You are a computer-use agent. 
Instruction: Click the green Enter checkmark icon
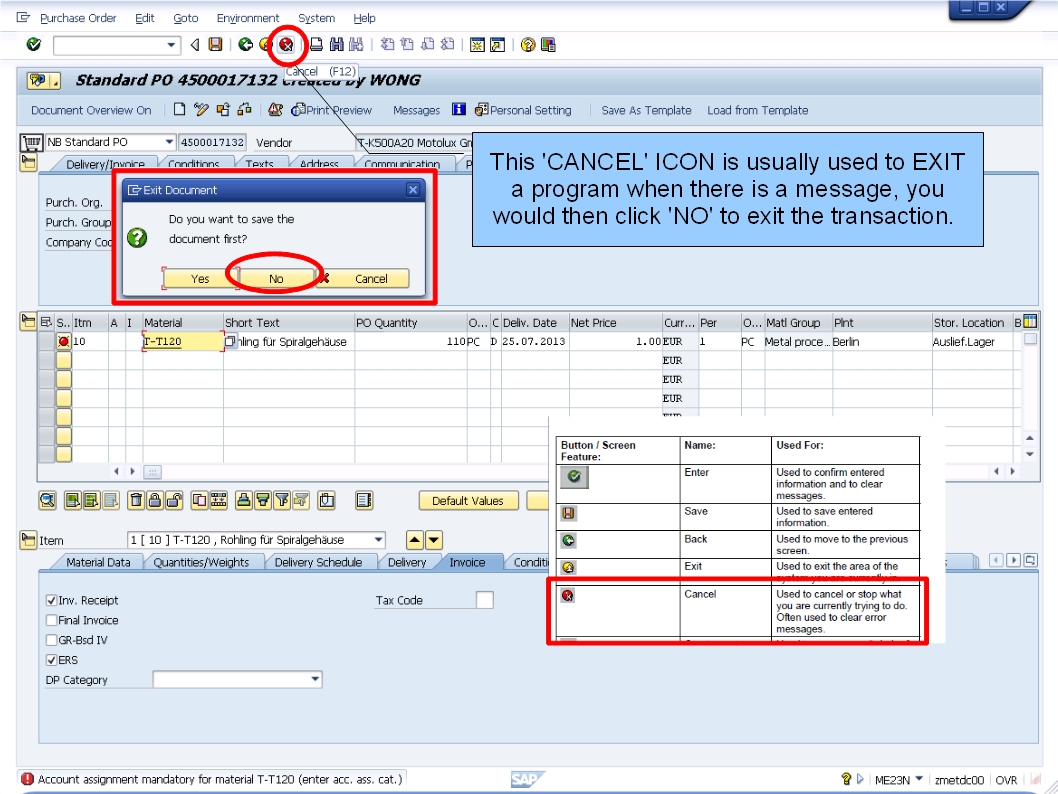pos(33,45)
